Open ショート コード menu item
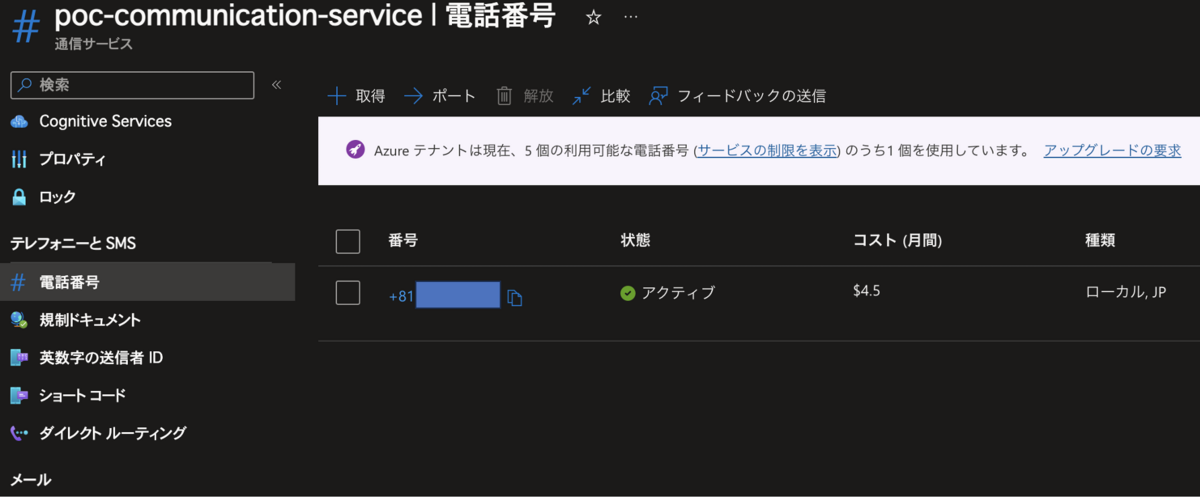This screenshot has width=1200, height=498. pos(82,395)
